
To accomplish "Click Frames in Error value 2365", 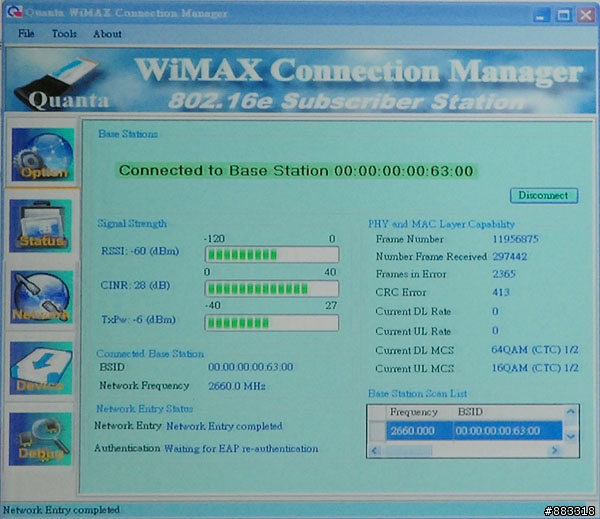I will (504, 274).
